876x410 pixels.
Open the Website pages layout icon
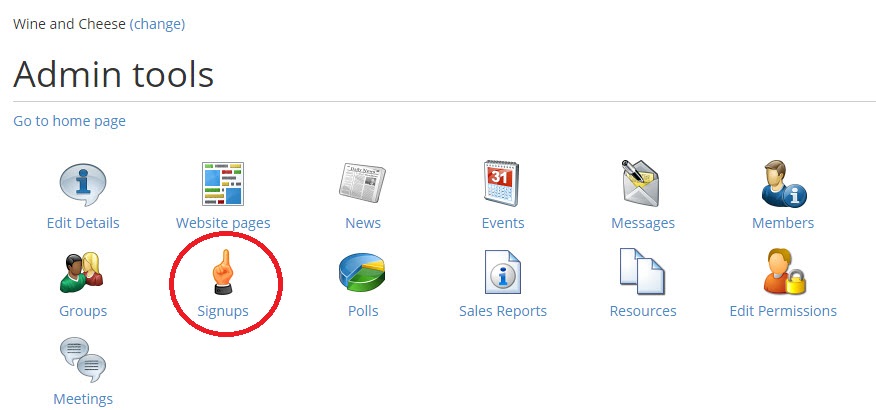(223, 184)
